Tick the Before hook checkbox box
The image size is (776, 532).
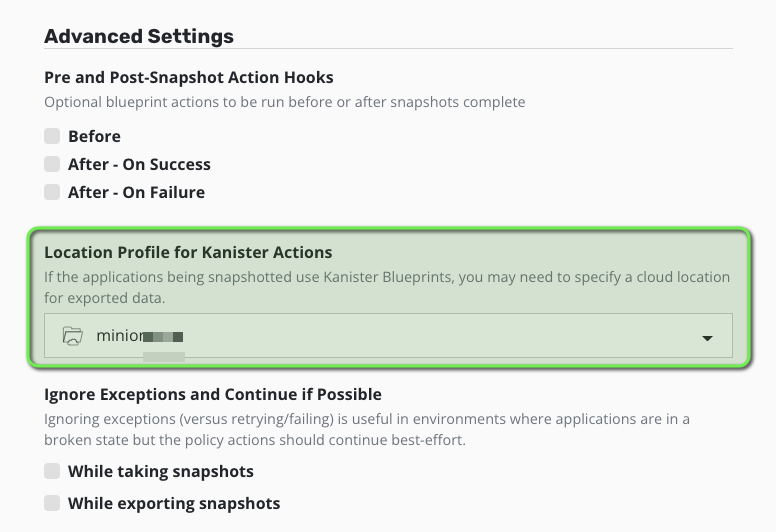pyautogui.click(x=52, y=136)
